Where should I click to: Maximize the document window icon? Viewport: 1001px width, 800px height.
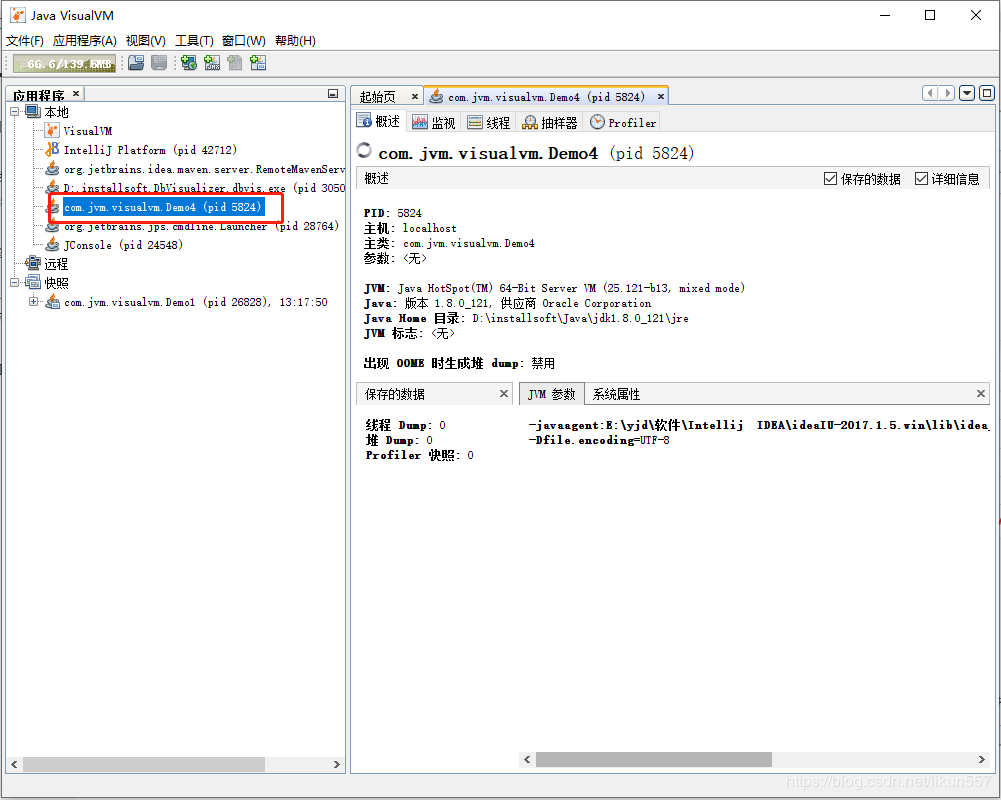(x=987, y=93)
